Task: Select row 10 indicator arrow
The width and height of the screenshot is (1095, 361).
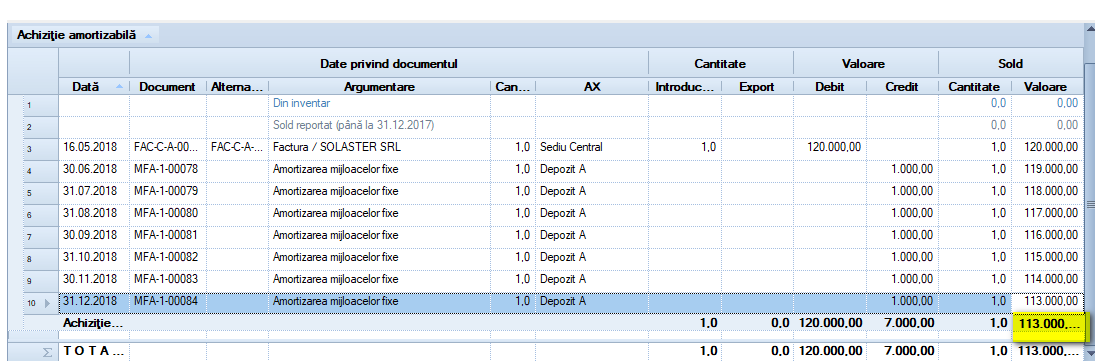Action: point(47,303)
